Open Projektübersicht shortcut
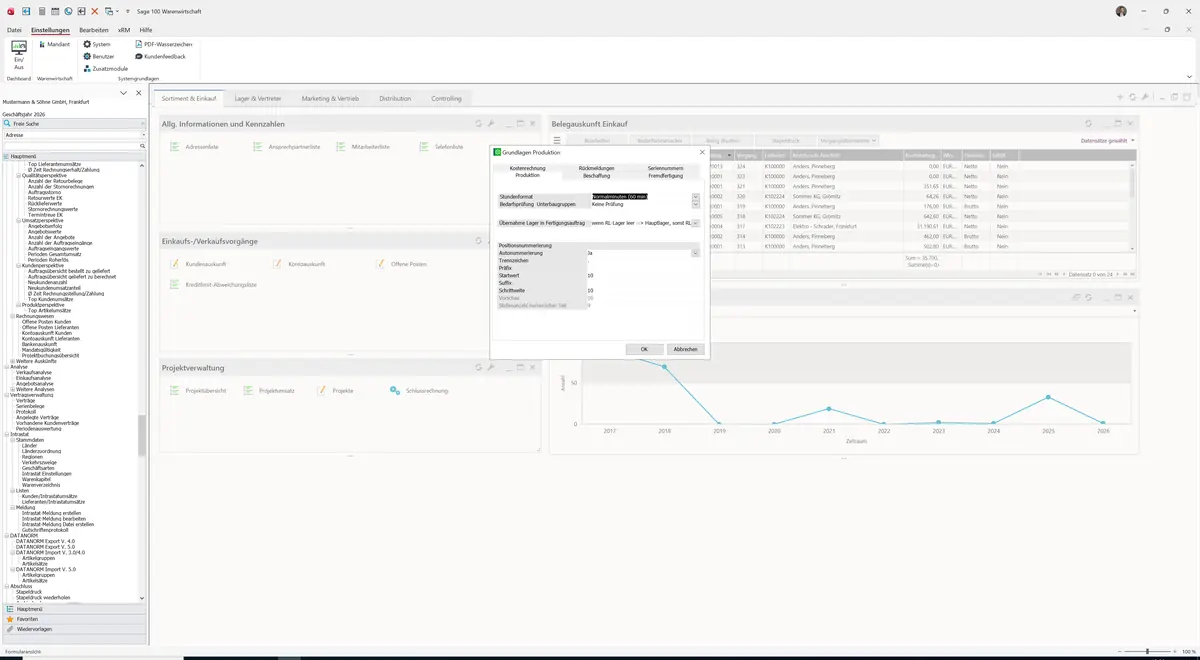1200x660 pixels. (199, 391)
